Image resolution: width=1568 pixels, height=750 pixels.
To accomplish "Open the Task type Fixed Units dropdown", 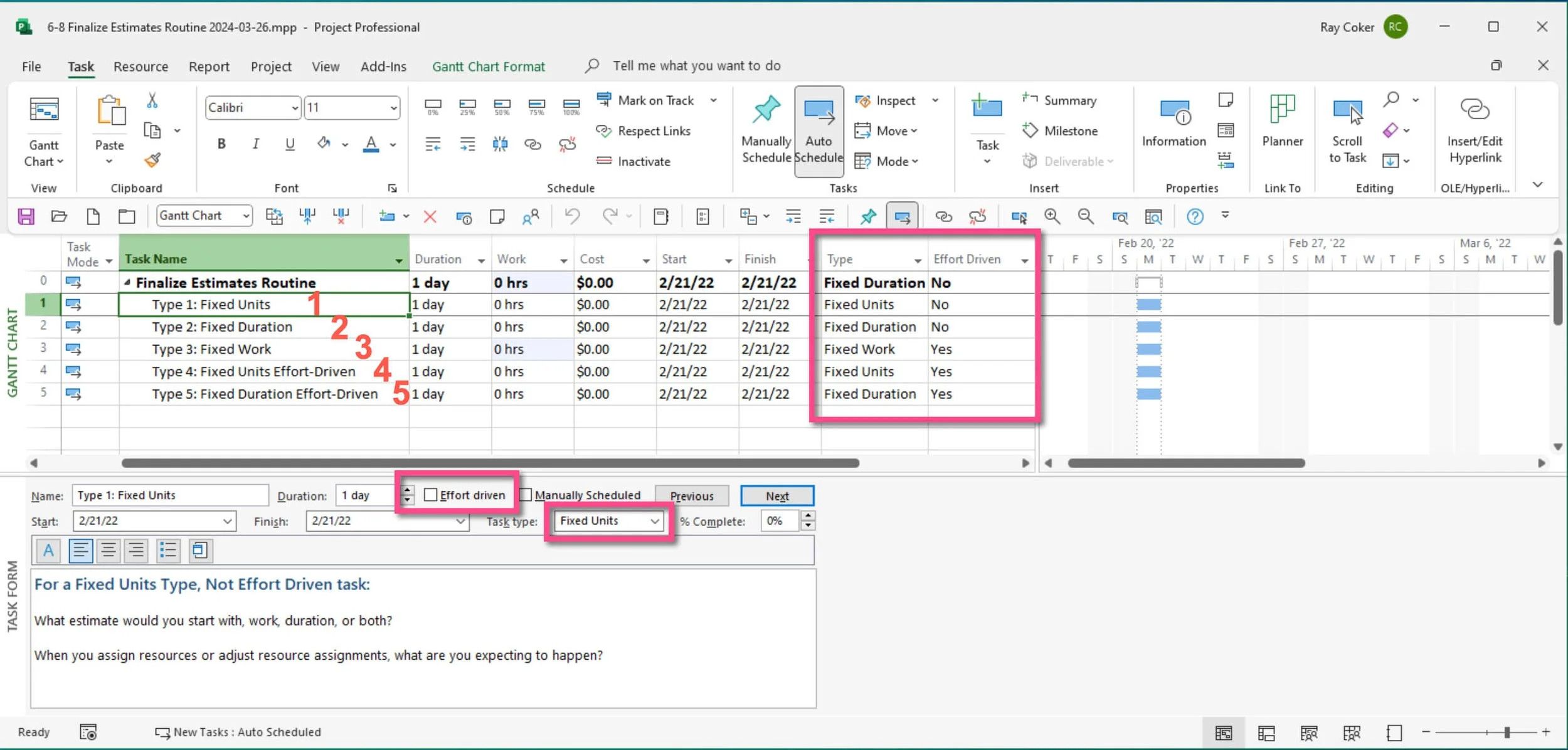I will point(654,521).
